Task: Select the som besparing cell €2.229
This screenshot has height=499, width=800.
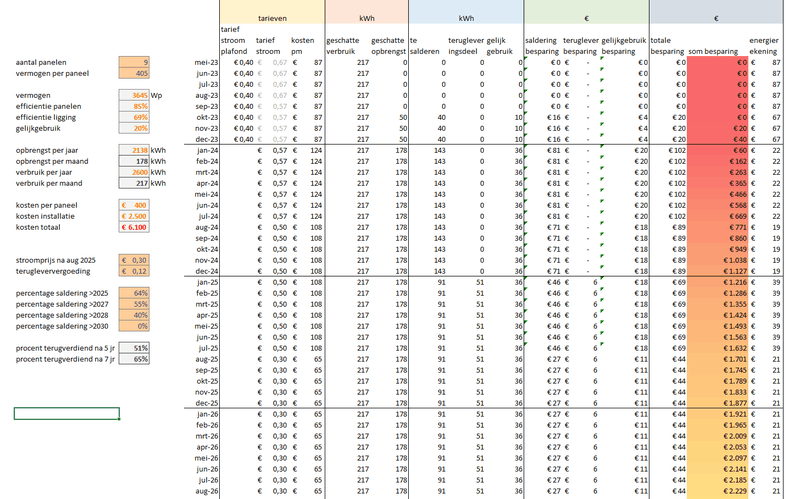Action: pyautogui.click(x=717, y=491)
